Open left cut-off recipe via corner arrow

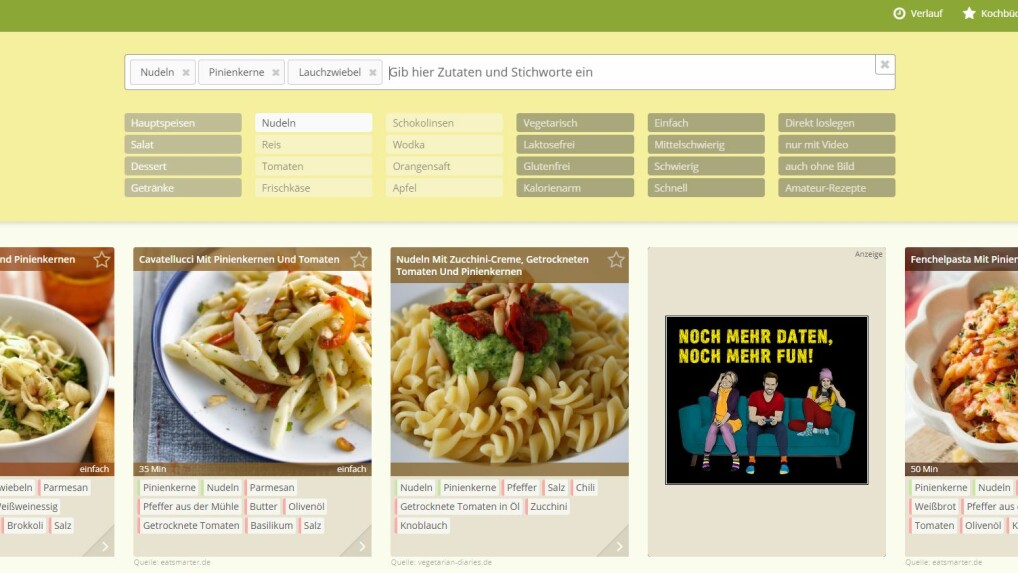(x=104, y=546)
